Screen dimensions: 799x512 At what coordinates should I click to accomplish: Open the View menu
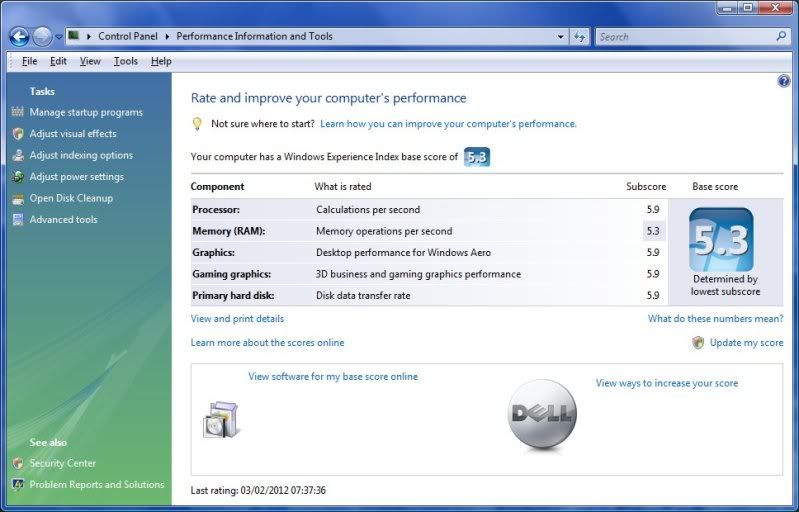tap(90, 61)
